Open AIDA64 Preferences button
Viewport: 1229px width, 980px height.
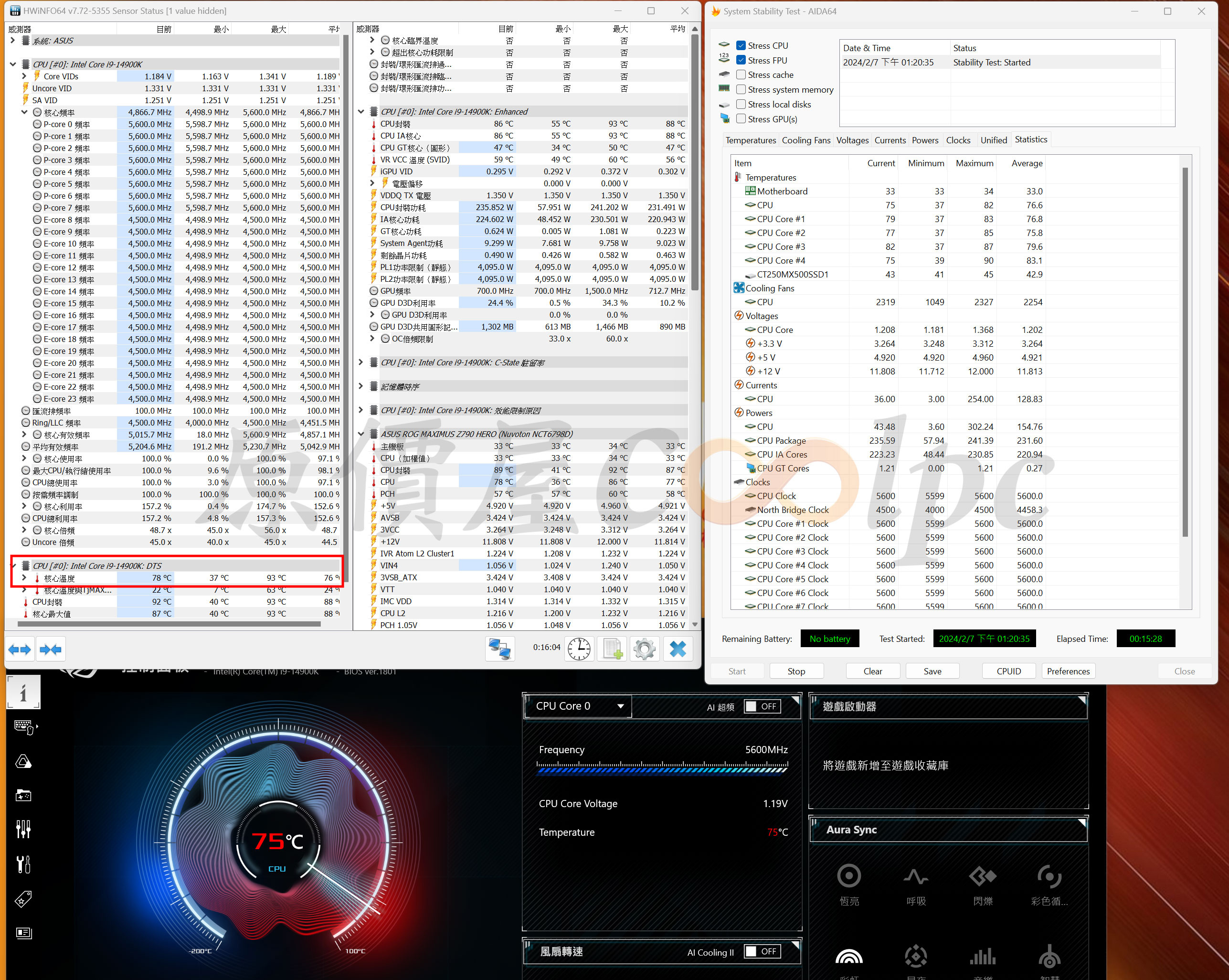point(1068,671)
